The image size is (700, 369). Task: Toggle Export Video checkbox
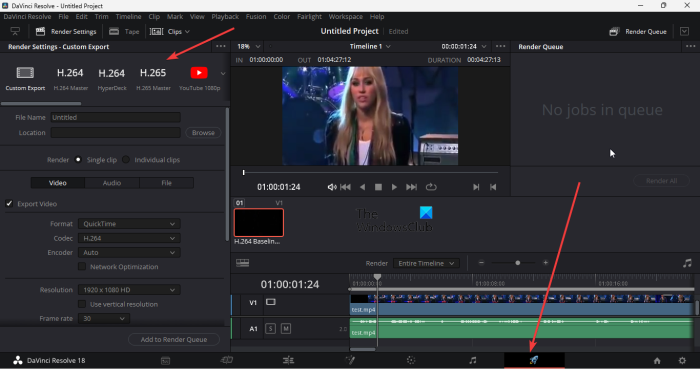(9, 203)
